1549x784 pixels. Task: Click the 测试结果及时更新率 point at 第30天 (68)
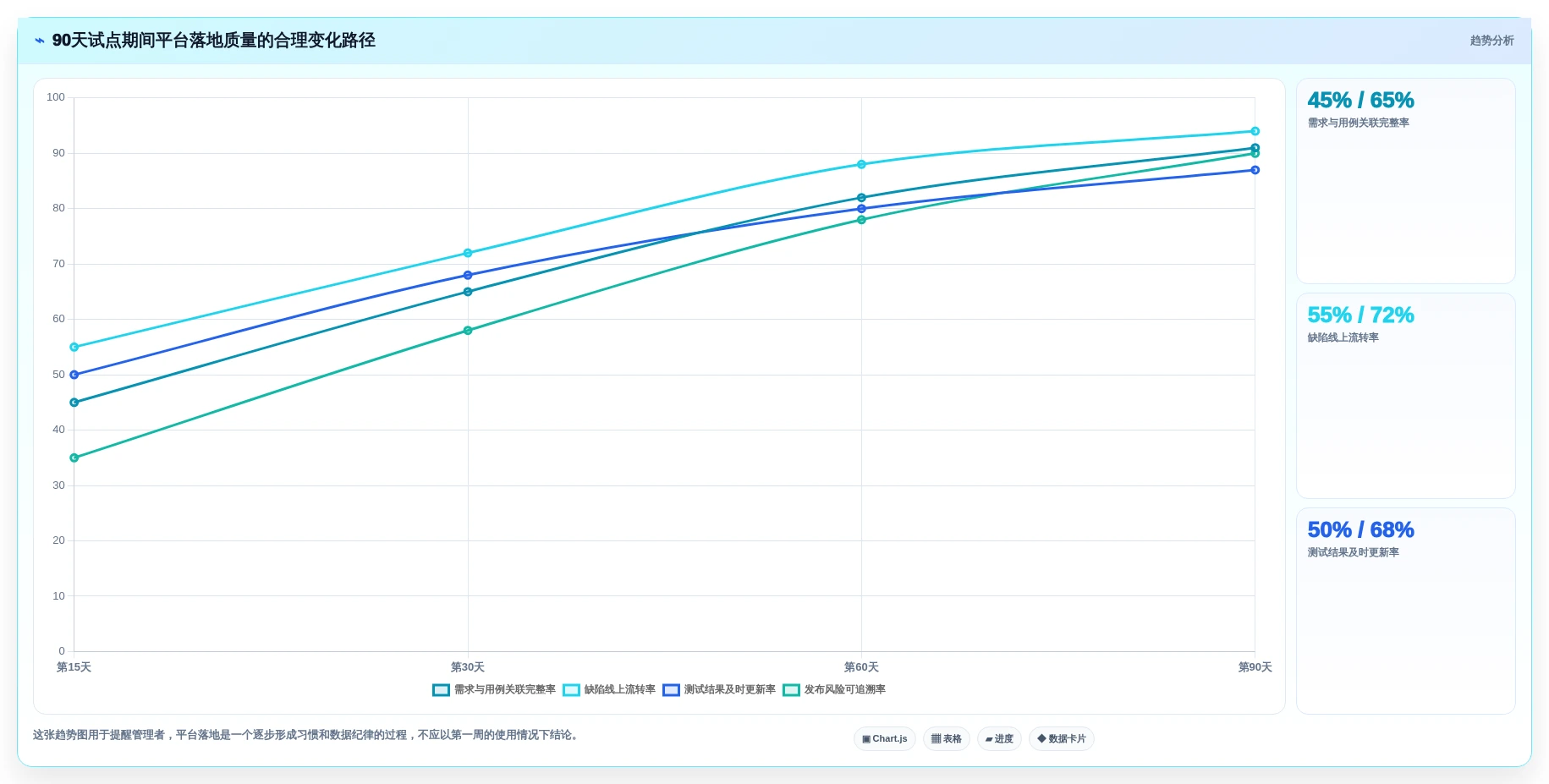pos(468,276)
